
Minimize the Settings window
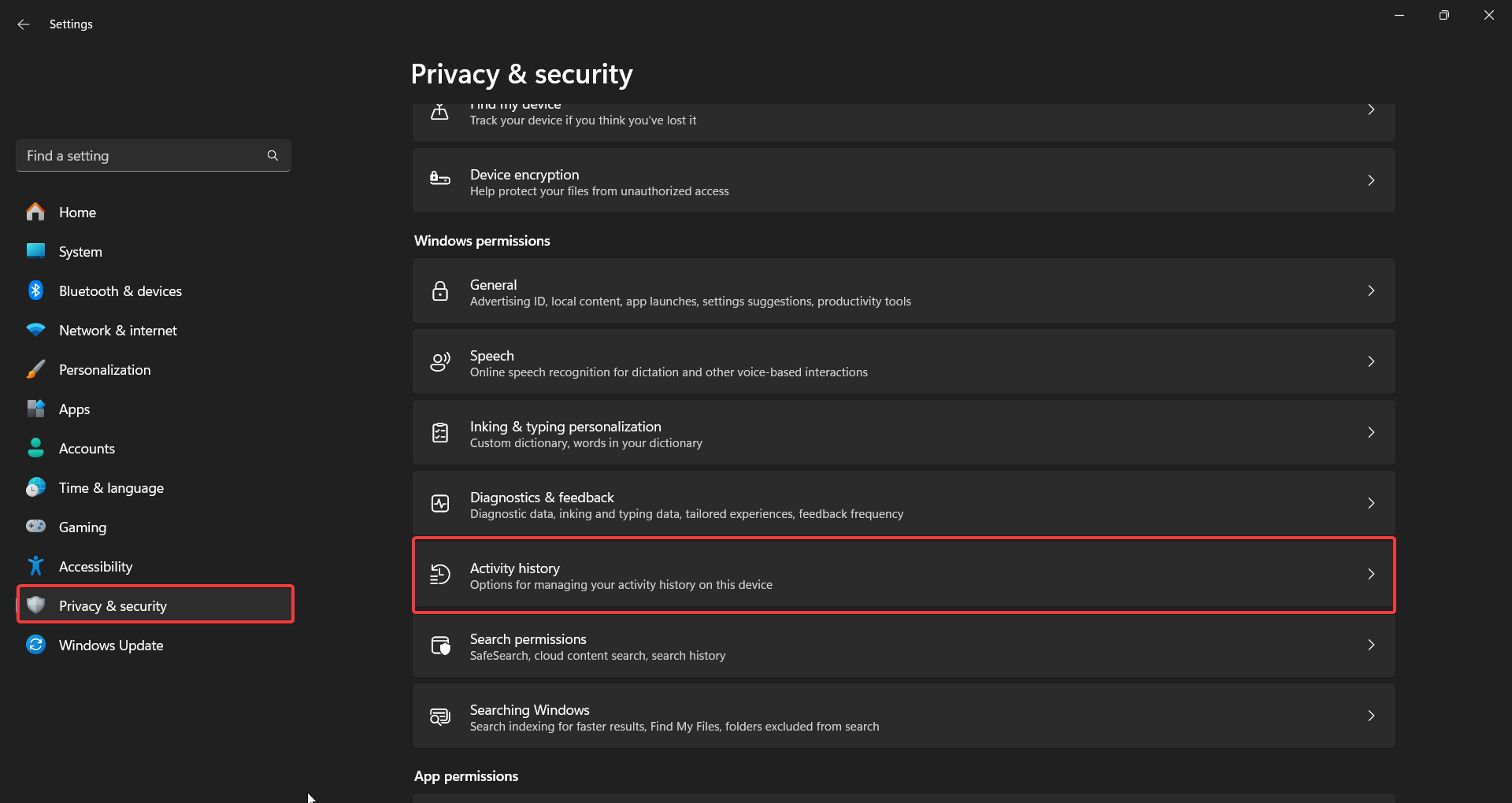pos(1399,15)
